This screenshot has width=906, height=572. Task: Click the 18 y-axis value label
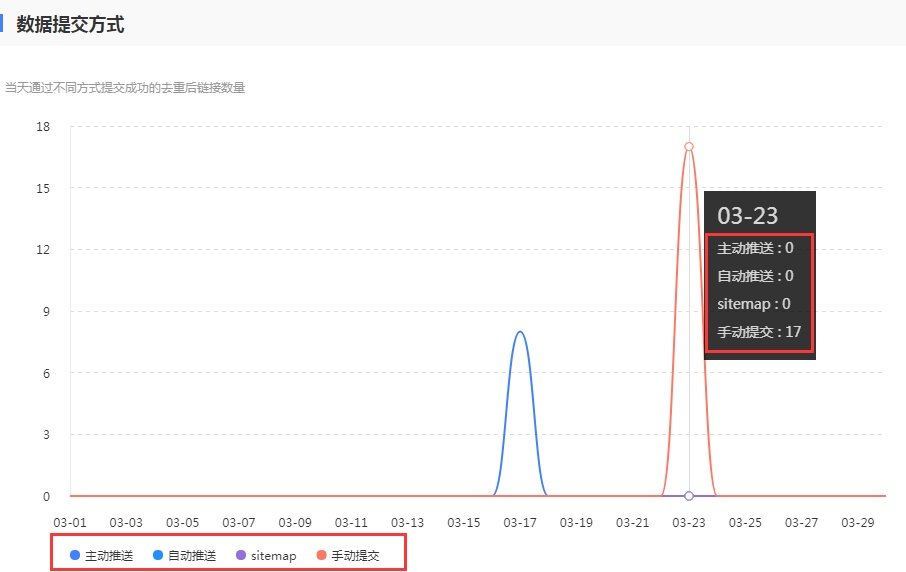(43, 126)
